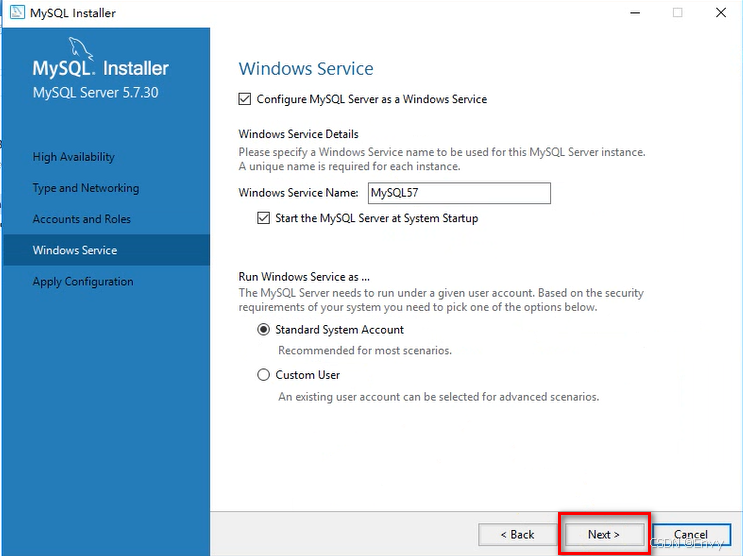Click 'MySQL Server 5.7.30' sidebar text
743x556 pixels.
(x=95, y=92)
